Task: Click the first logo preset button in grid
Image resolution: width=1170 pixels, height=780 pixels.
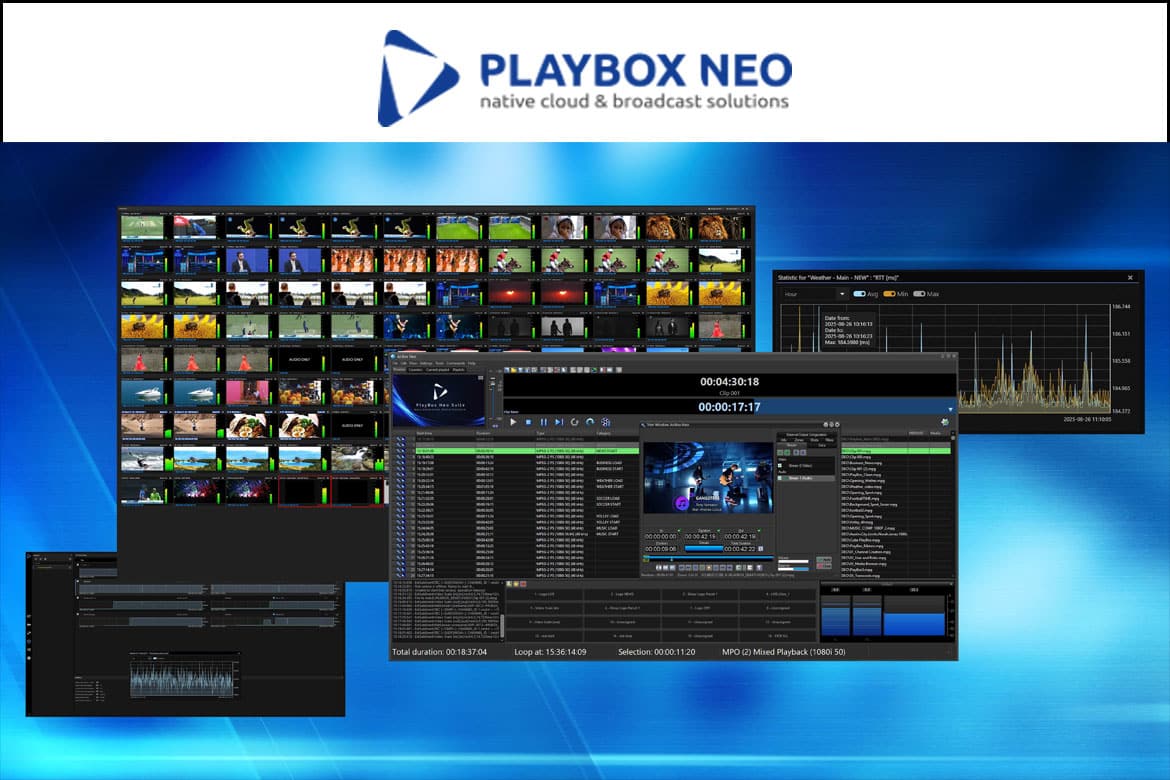Action: pyautogui.click(x=545, y=594)
